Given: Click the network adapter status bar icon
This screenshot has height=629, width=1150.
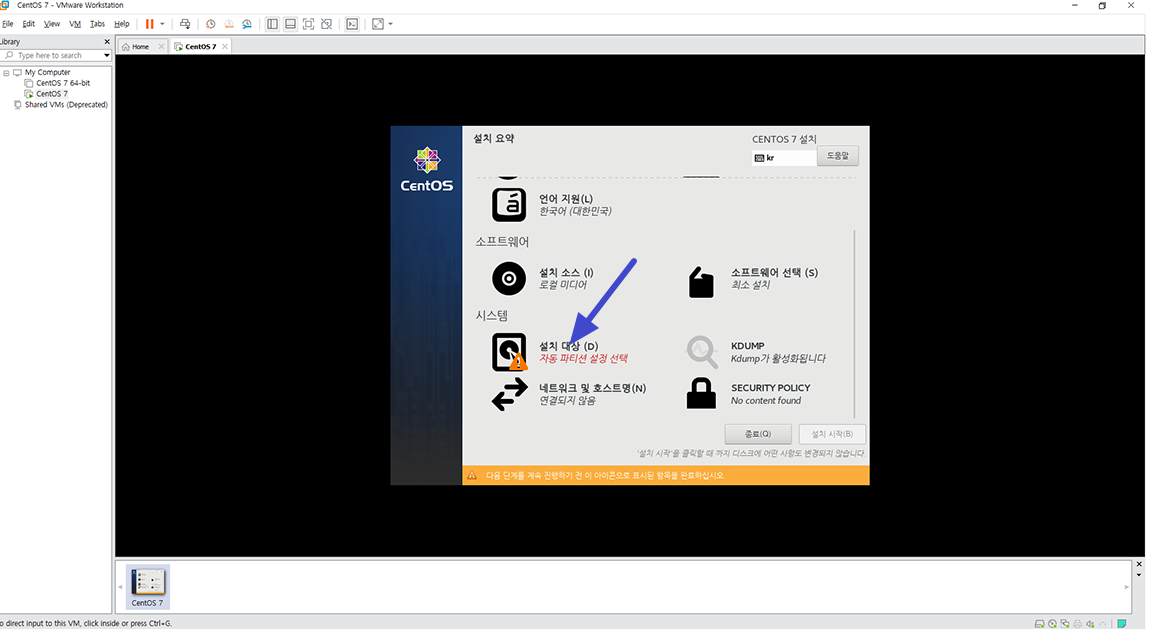Looking at the screenshot, I should tap(1065, 624).
